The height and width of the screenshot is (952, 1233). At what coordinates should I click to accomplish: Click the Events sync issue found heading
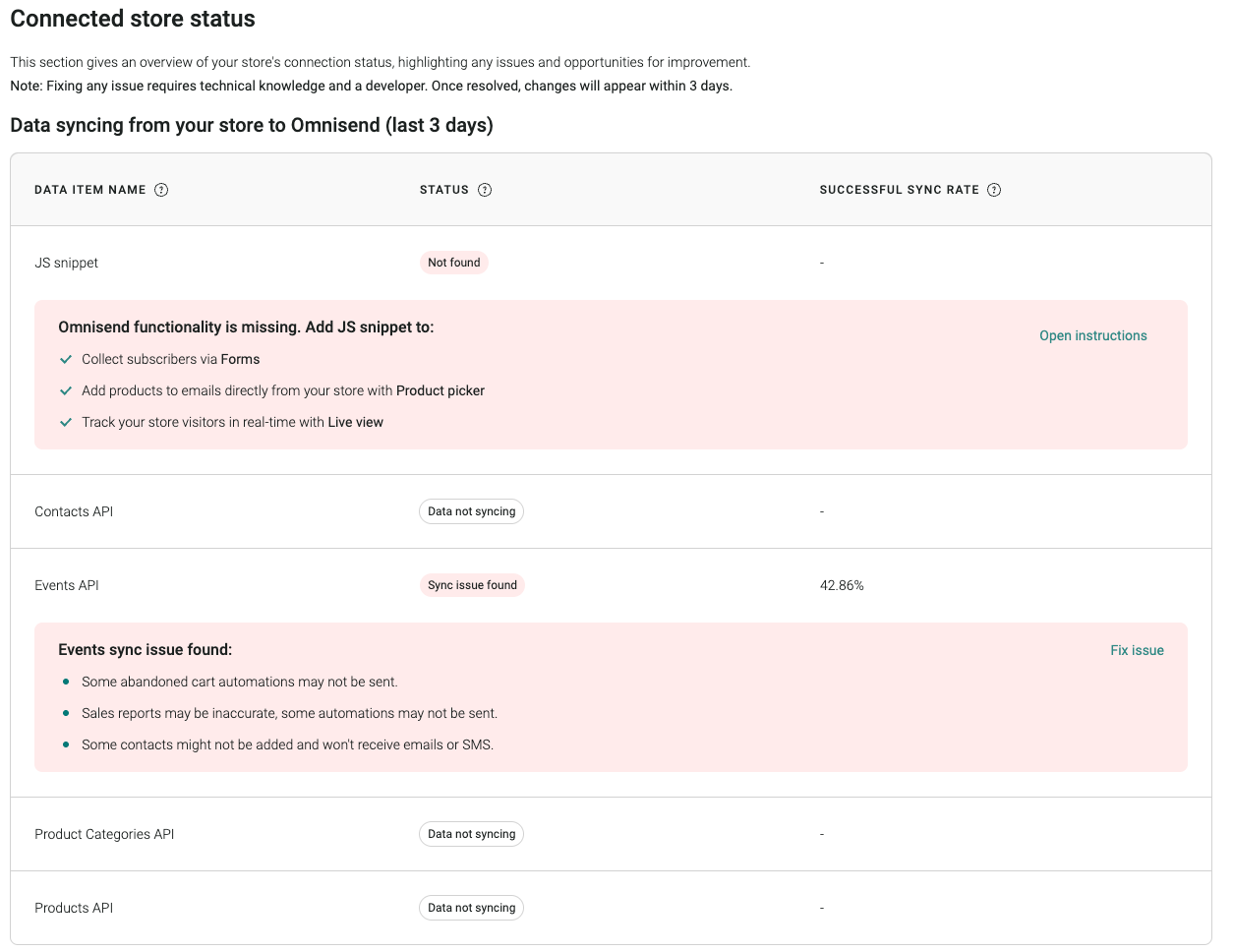(x=146, y=650)
